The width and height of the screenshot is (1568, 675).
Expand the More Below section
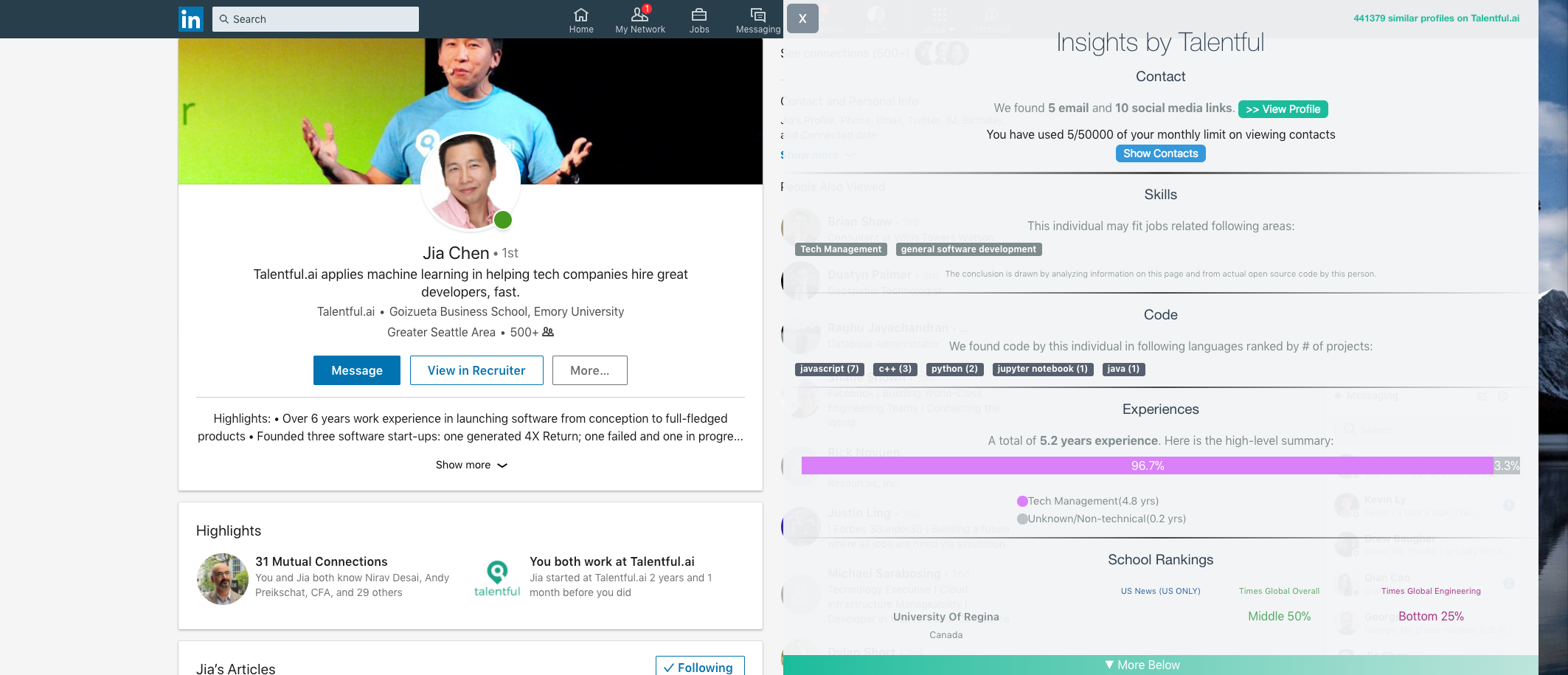coord(1142,664)
